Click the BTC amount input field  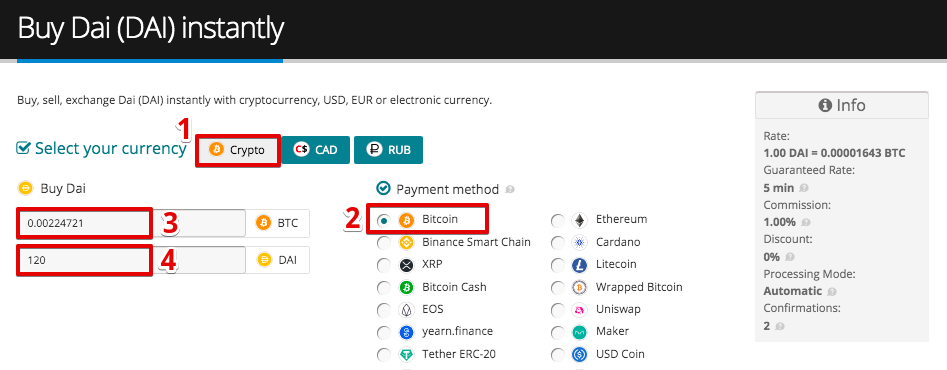coord(132,223)
